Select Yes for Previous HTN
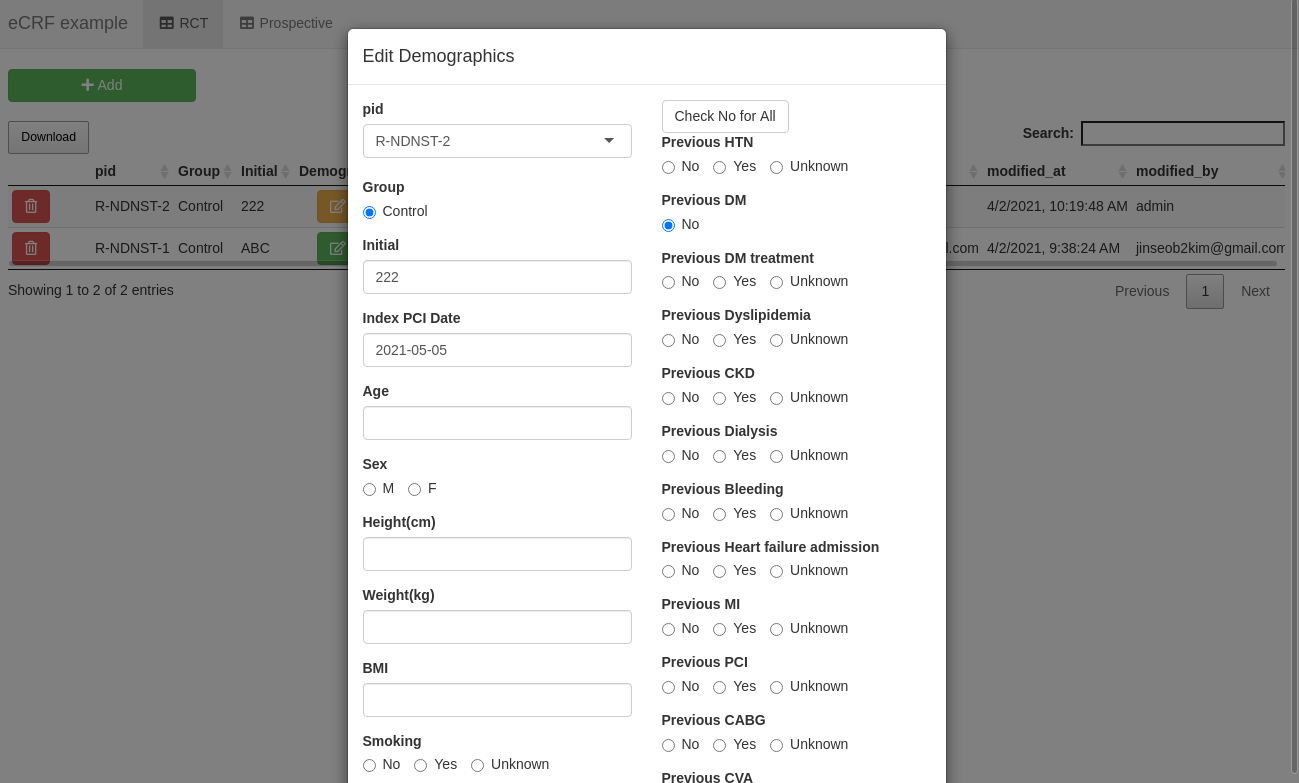The image size is (1299, 783). pyautogui.click(x=720, y=167)
